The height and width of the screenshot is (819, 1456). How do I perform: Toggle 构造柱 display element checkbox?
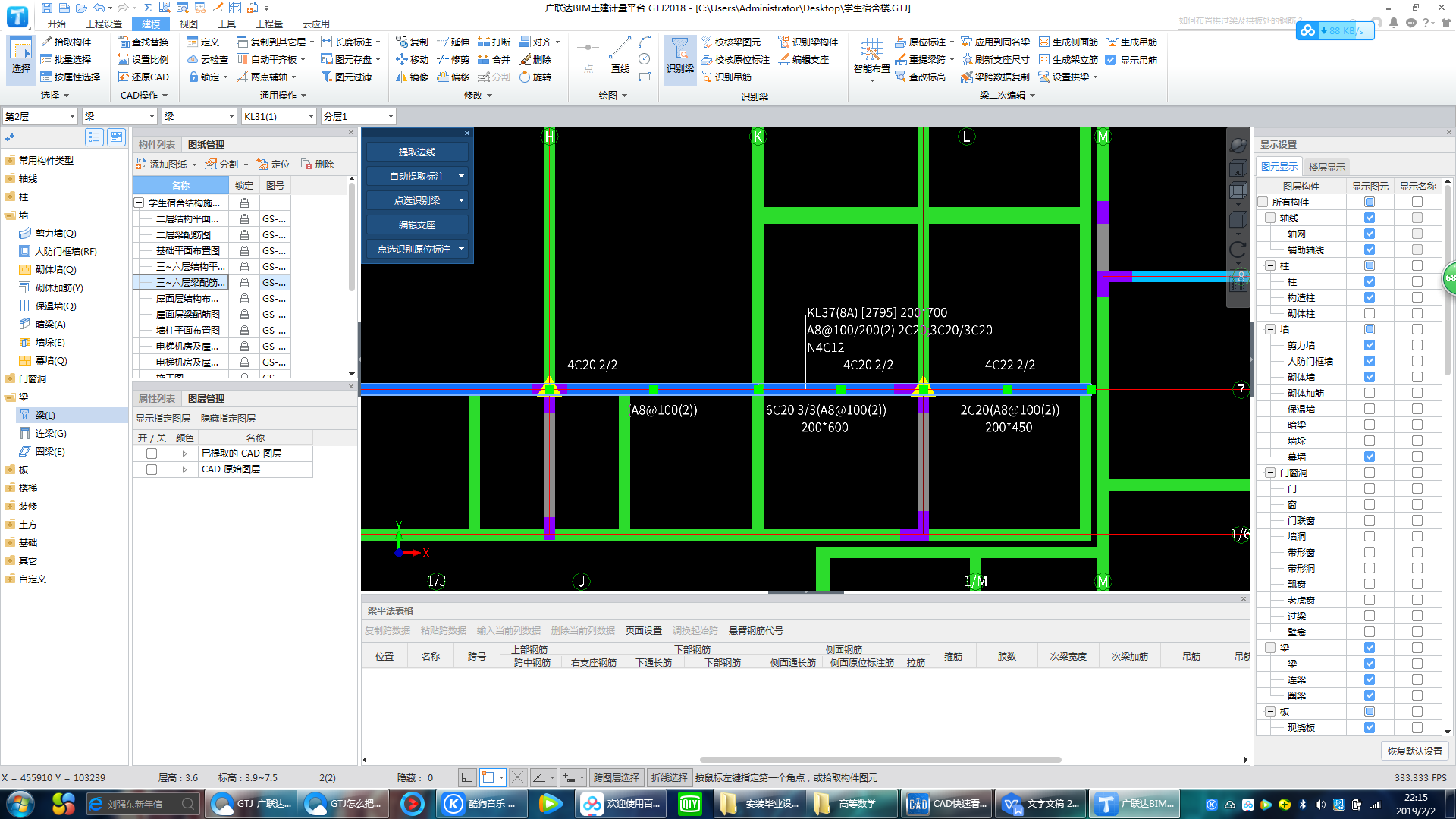[1370, 297]
